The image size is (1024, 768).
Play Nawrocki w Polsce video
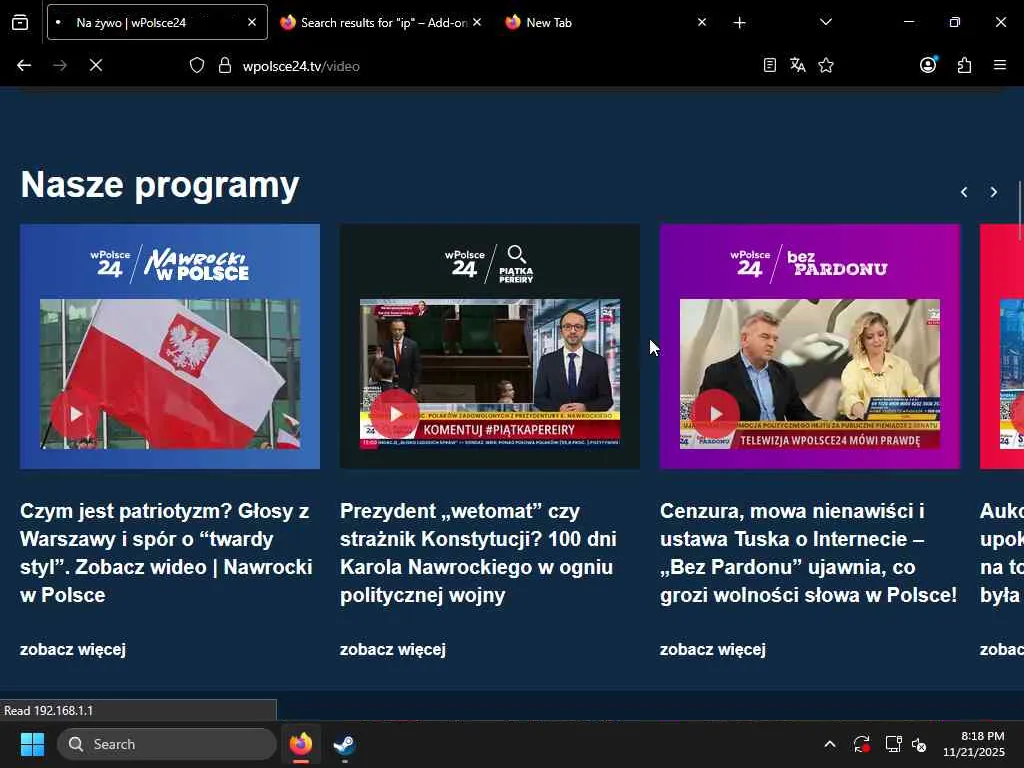tap(75, 414)
